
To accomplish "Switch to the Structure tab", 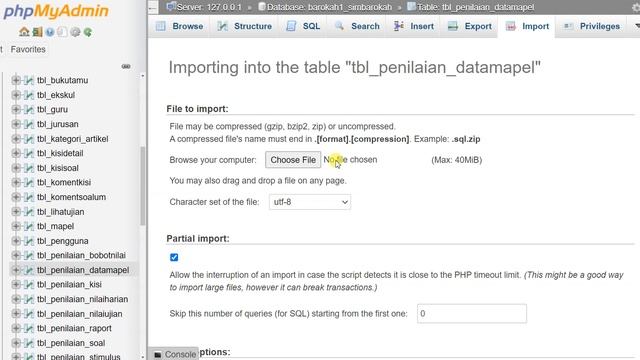I will point(244,26).
